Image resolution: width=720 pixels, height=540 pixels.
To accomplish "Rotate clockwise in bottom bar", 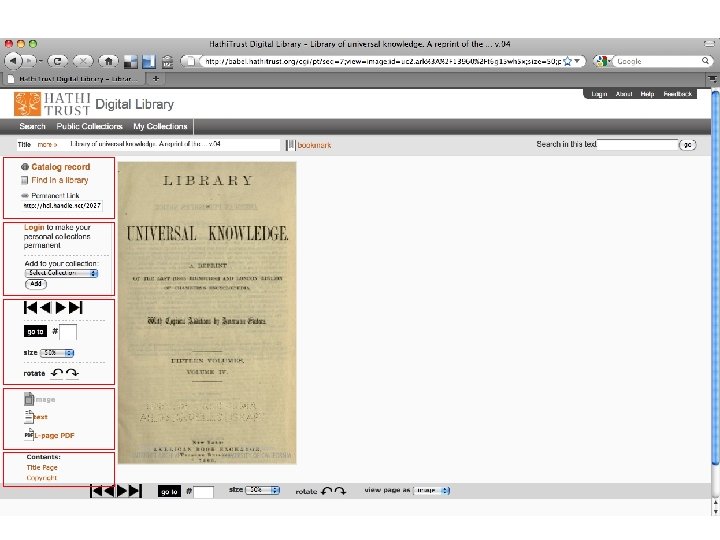I will tap(340, 491).
